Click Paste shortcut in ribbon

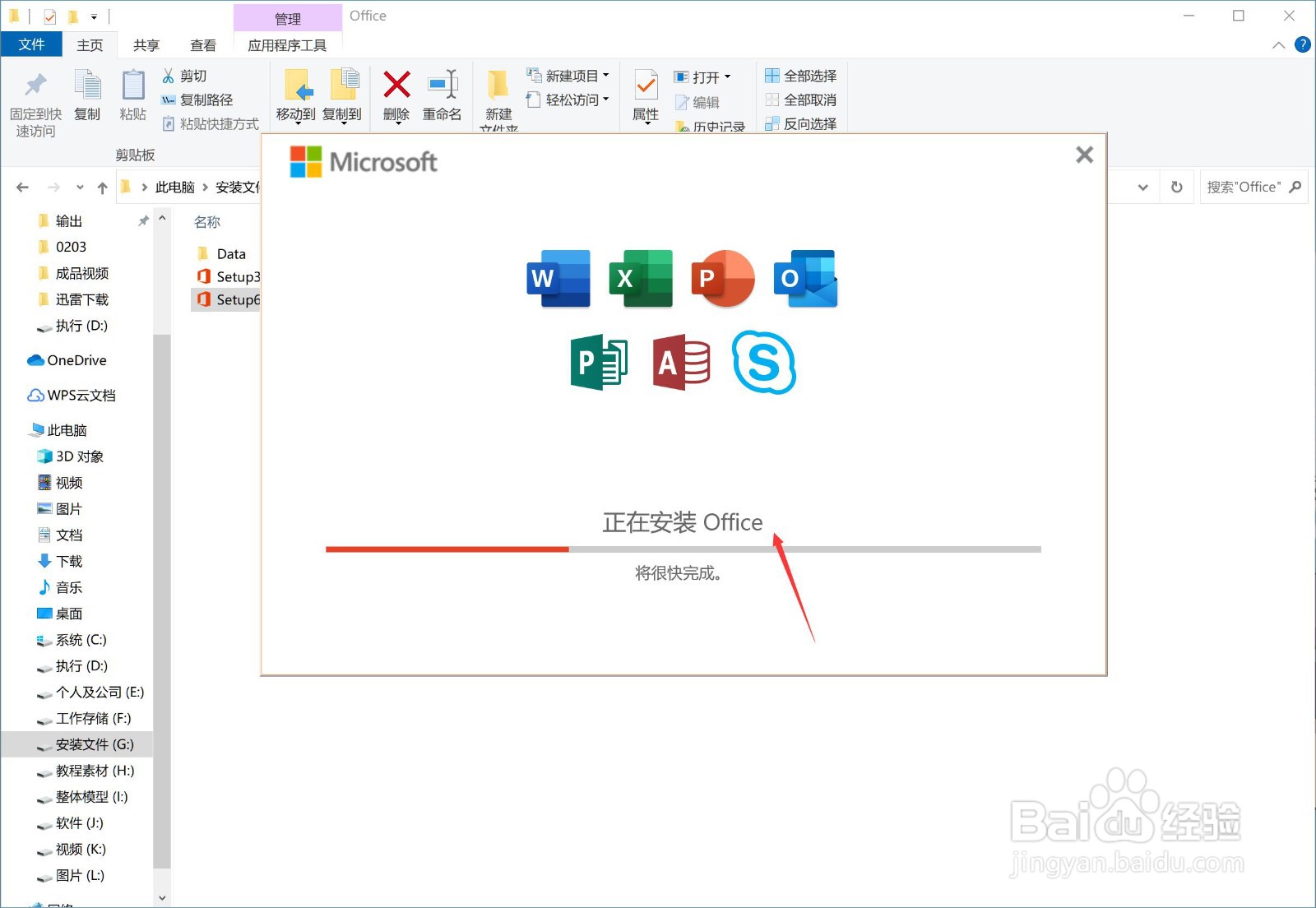tap(211, 123)
